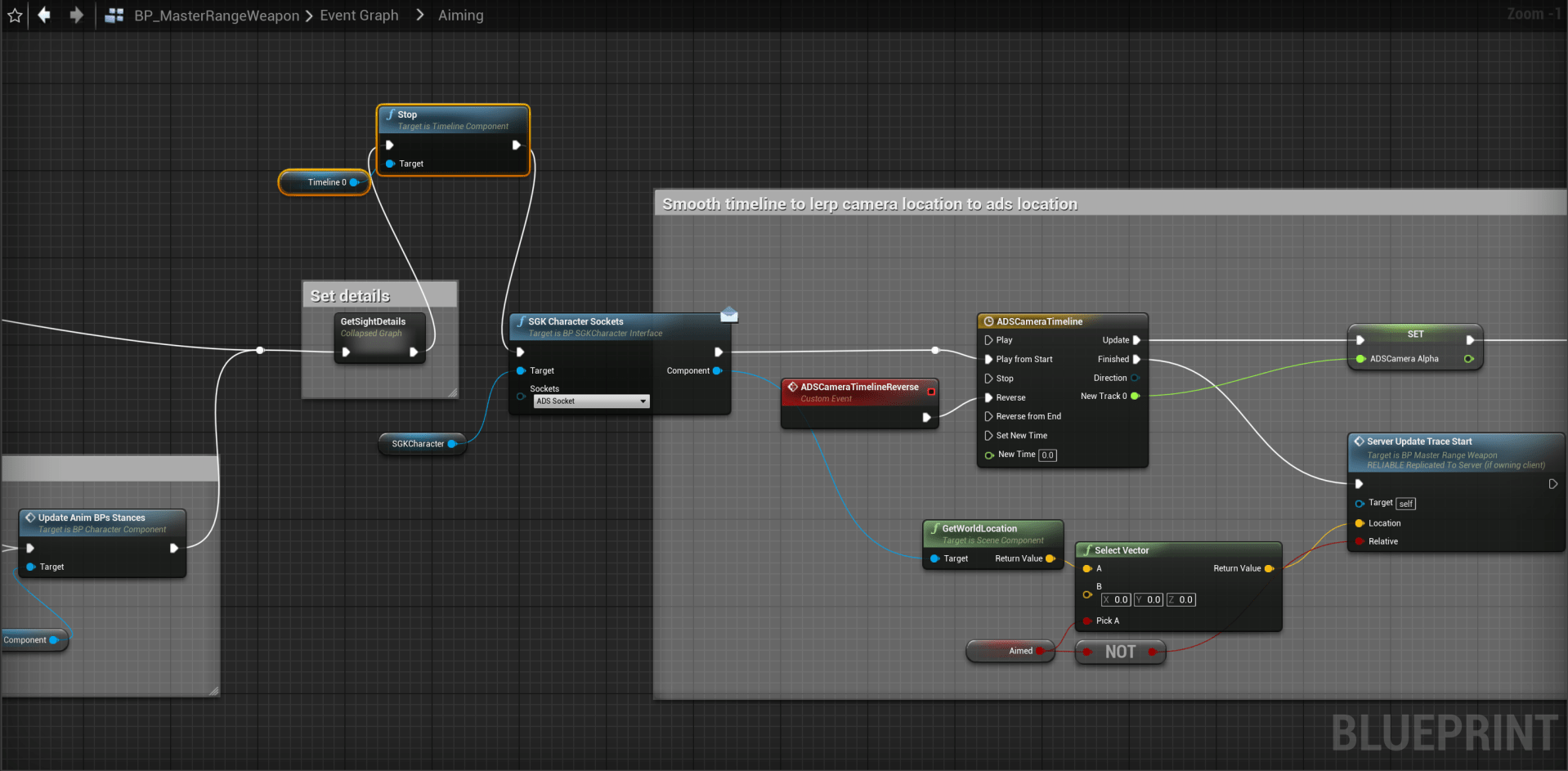Open BP_MasterRangeWeapon in breadcrumb

click(217, 16)
